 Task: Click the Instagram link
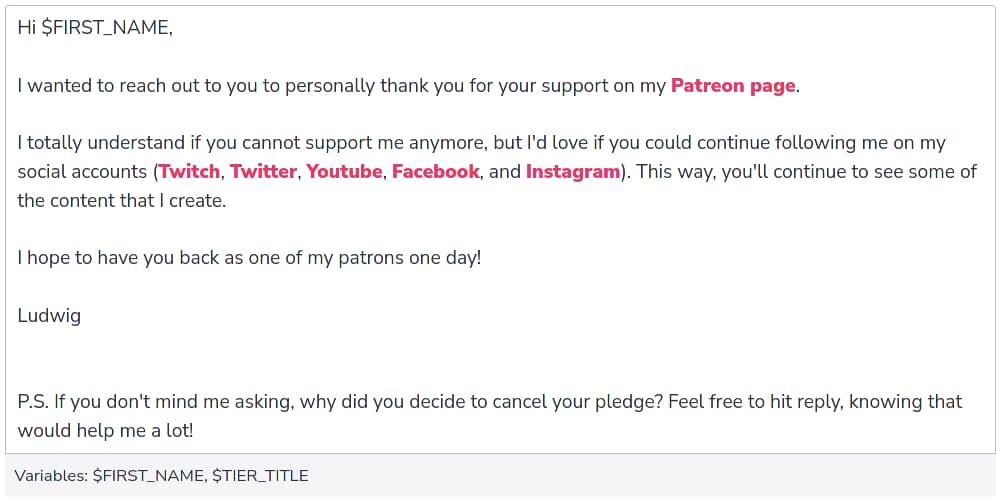point(573,171)
